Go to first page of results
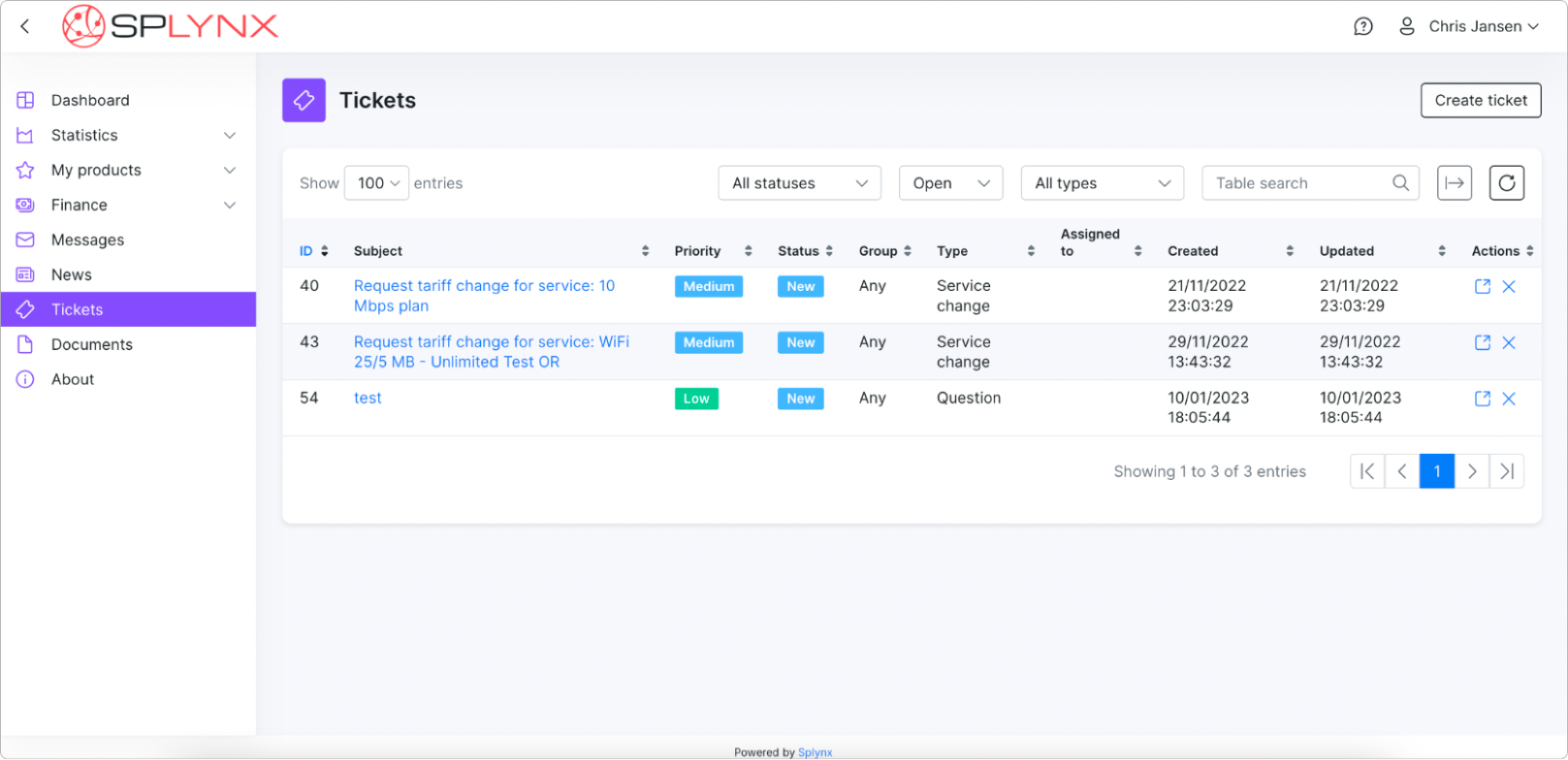1568x760 pixels. click(x=1367, y=471)
